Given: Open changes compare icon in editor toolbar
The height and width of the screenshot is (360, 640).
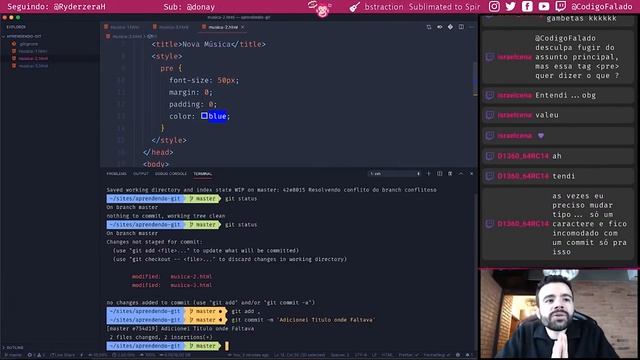Looking at the screenshot, I should click(x=429, y=27).
